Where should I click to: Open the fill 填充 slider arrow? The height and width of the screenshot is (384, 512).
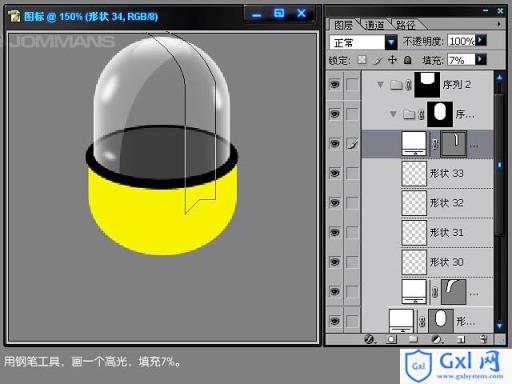(x=481, y=60)
